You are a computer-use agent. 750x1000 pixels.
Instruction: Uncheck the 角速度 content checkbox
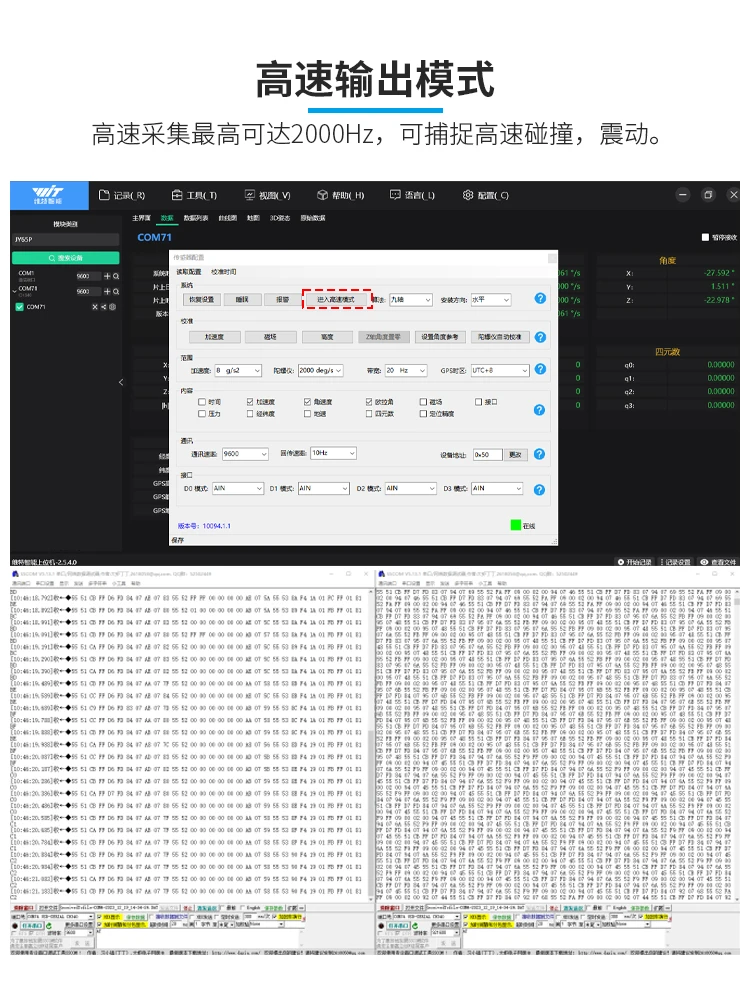click(307, 402)
